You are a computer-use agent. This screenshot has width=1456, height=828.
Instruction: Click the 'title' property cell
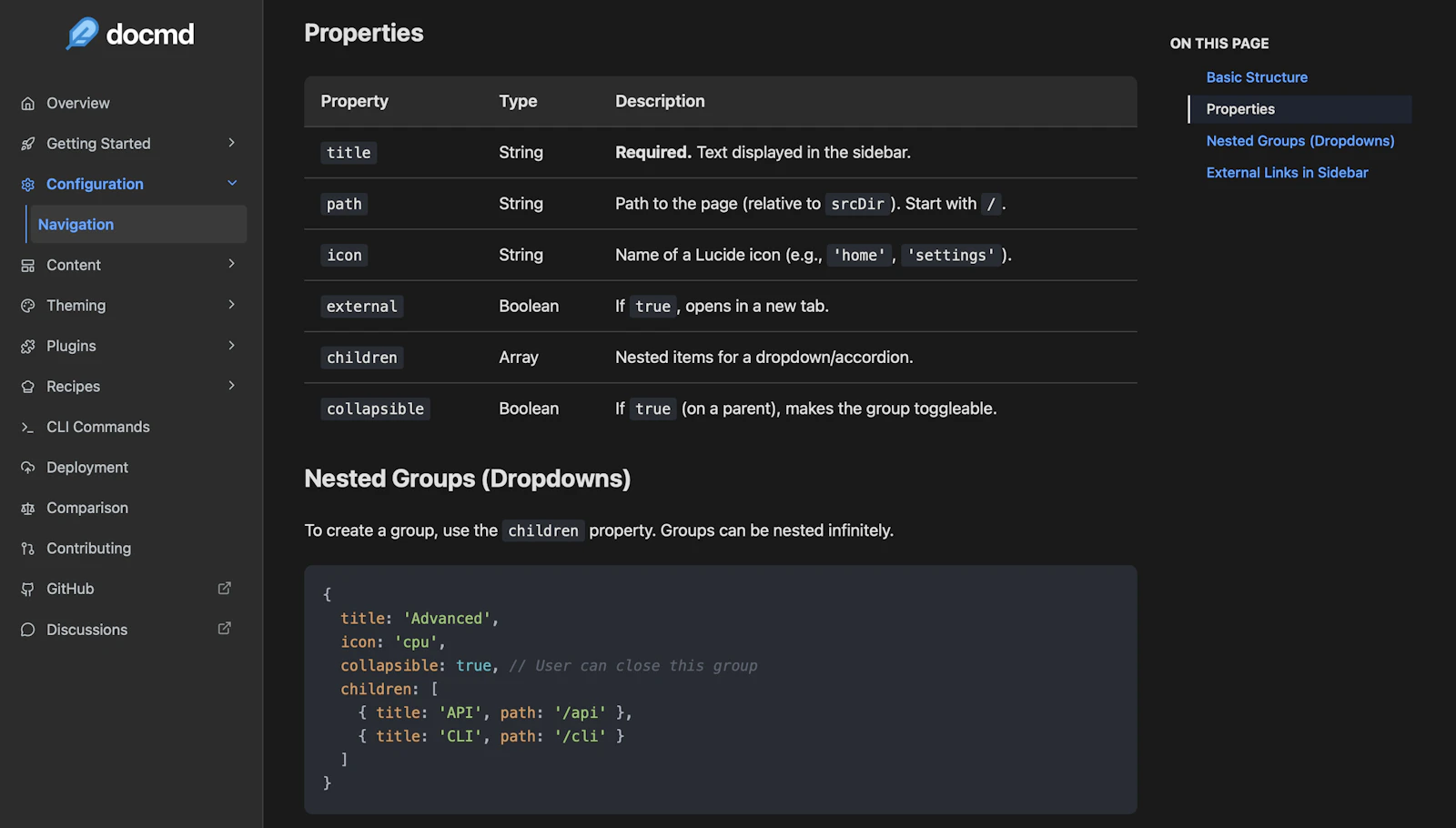[x=349, y=153]
